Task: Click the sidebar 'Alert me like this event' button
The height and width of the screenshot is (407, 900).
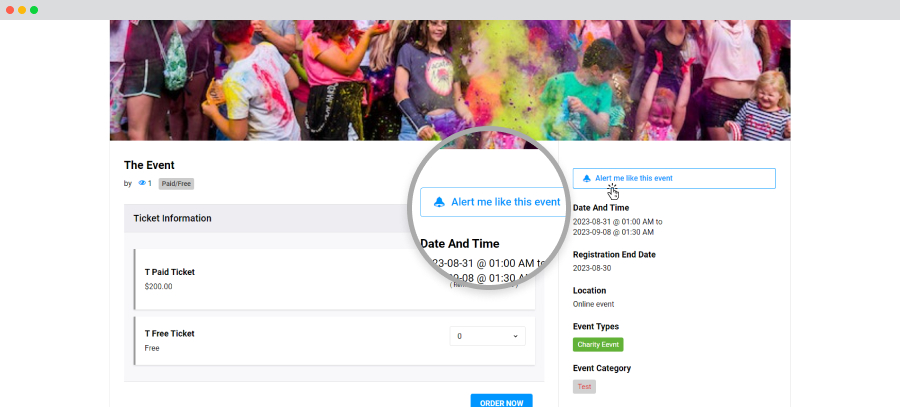Action: pyautogui.click(x=674, y=179)
